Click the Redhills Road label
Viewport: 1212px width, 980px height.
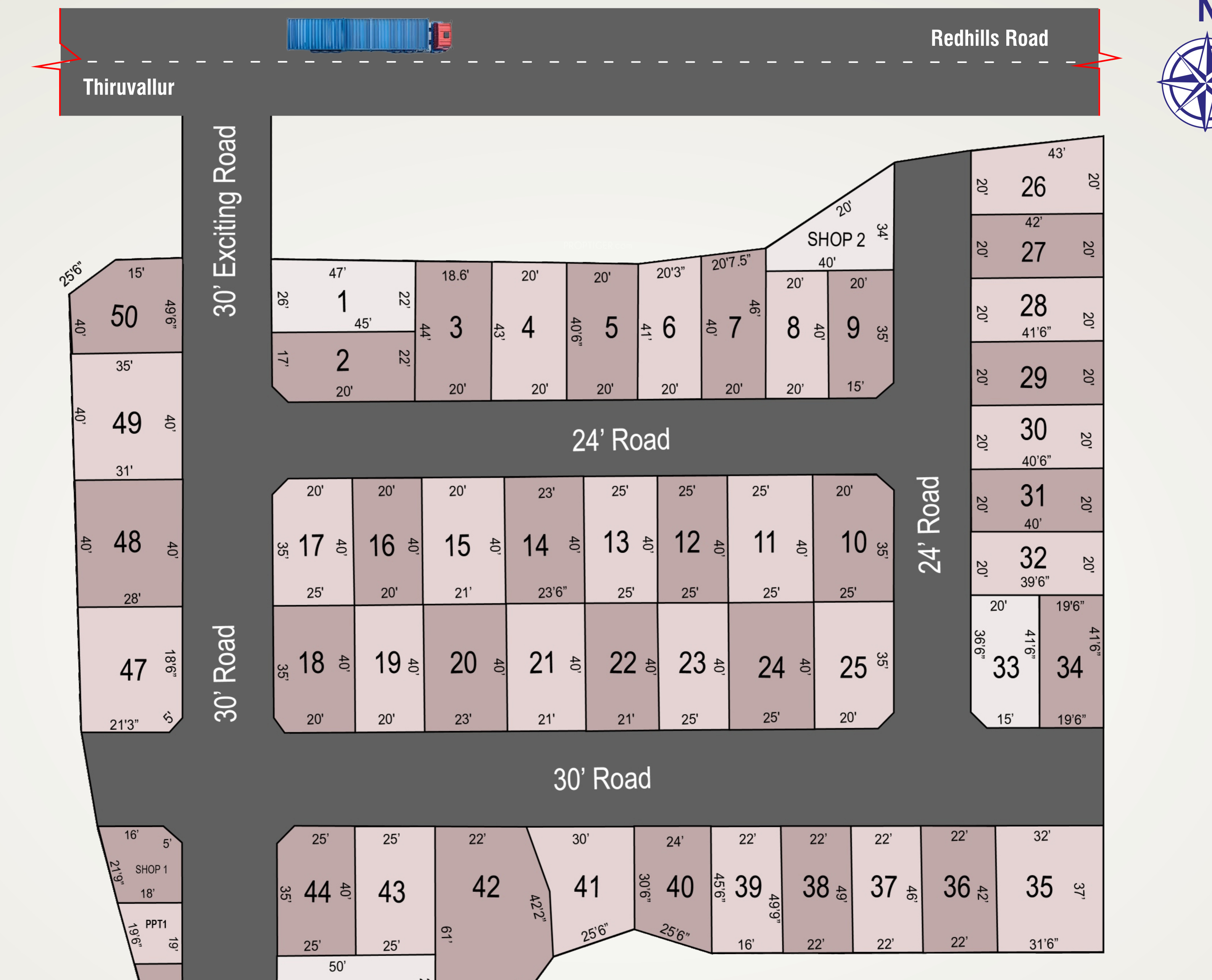click(x=989, y=39)
